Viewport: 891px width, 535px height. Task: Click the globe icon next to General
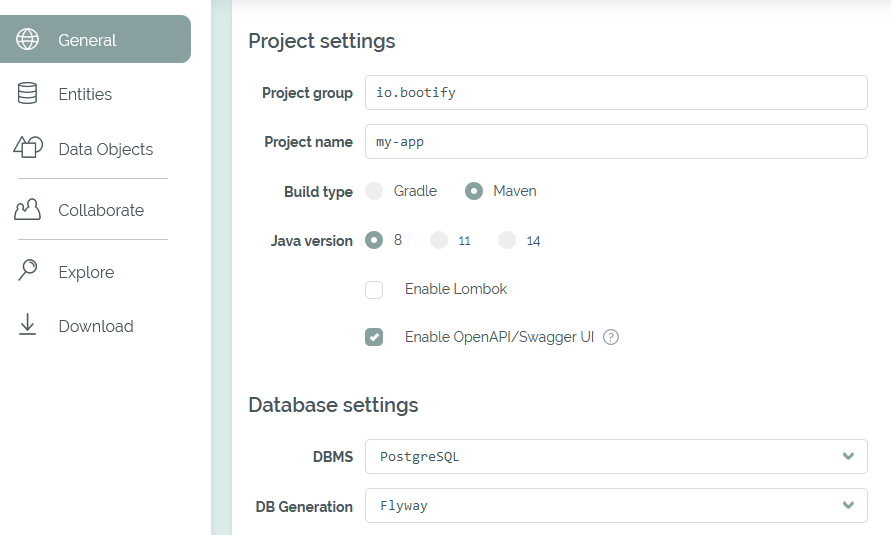pos(28,40)
